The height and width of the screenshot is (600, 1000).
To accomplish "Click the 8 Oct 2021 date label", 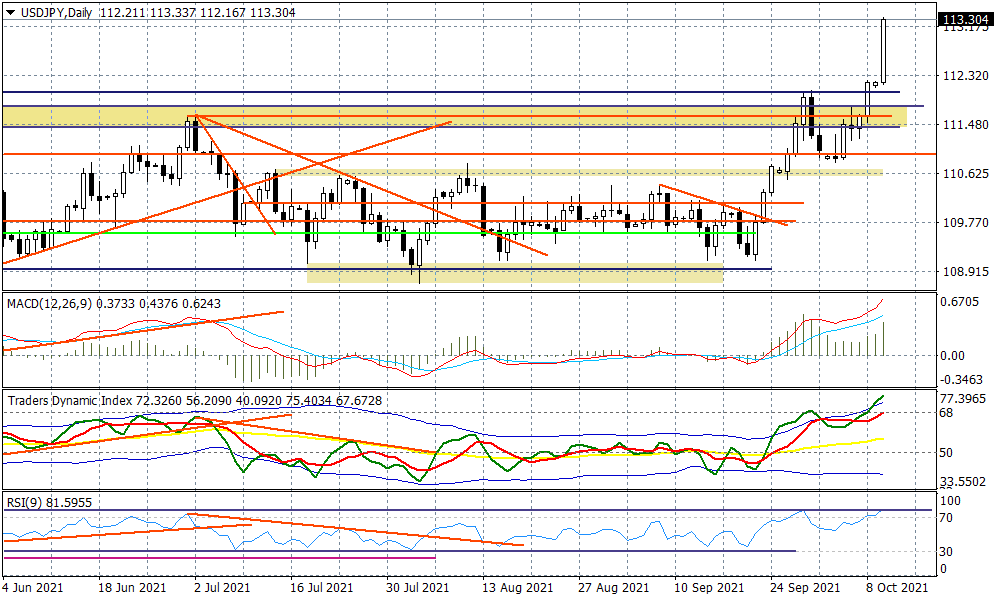I will (897, 587).
